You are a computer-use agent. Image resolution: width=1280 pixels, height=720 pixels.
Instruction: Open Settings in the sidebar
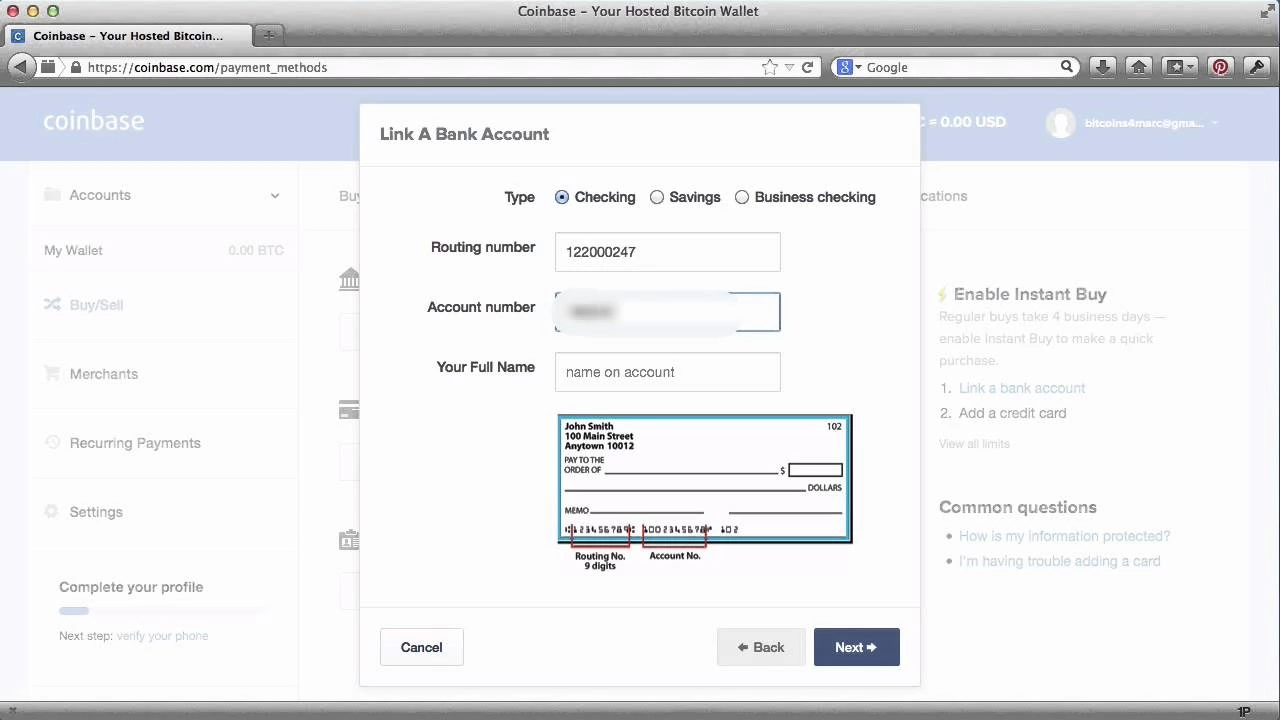click(96, 512)
